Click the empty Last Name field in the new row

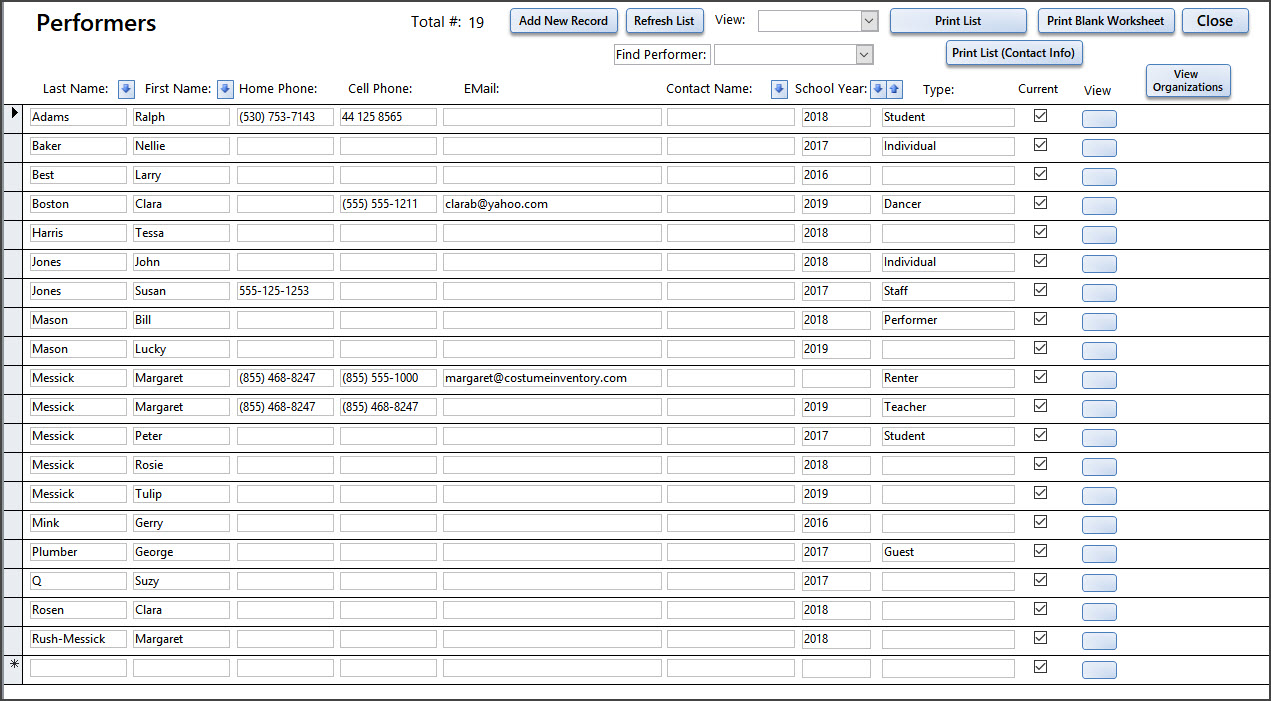[x=78, y=668]
